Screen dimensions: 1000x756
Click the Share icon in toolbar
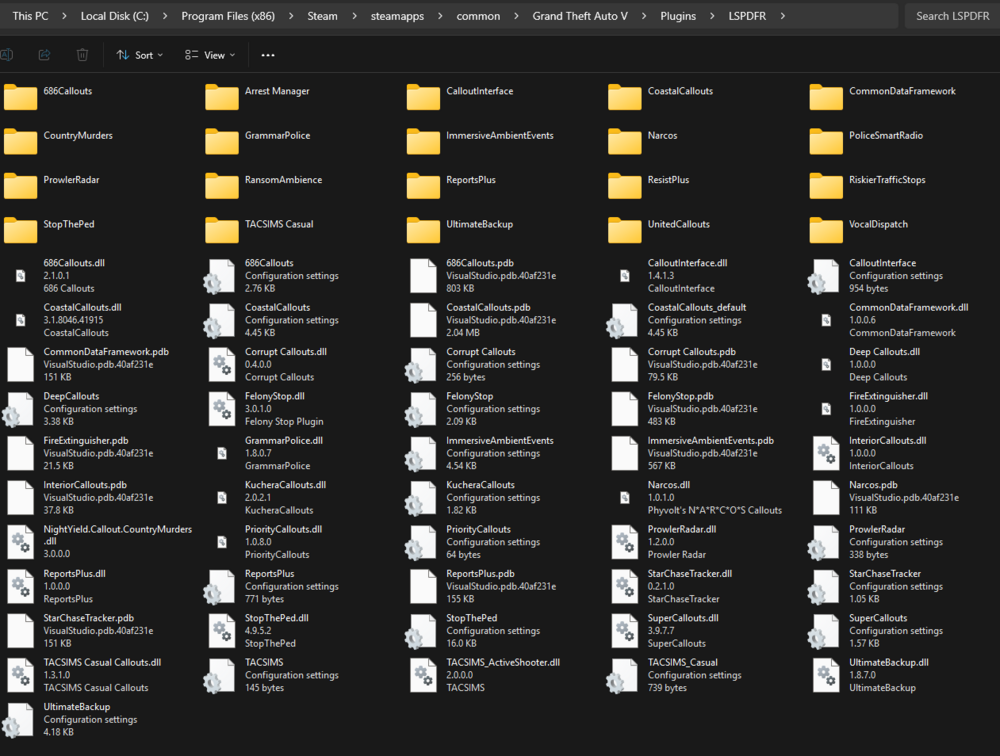pos(45,55)
